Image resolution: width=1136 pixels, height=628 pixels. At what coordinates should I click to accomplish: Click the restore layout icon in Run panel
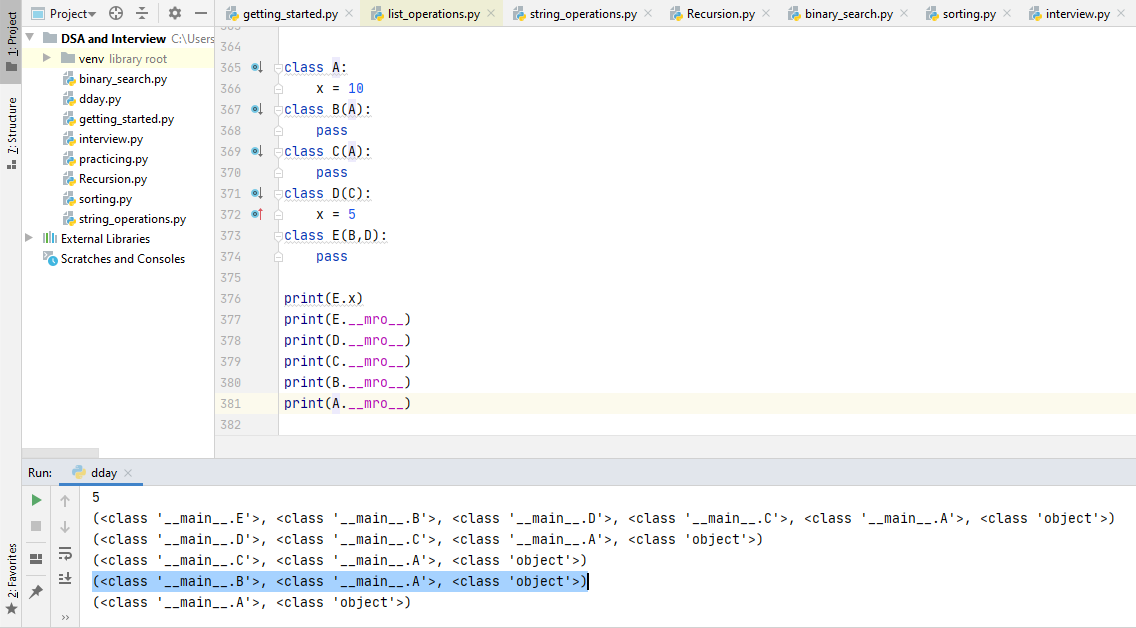point(37,558)
